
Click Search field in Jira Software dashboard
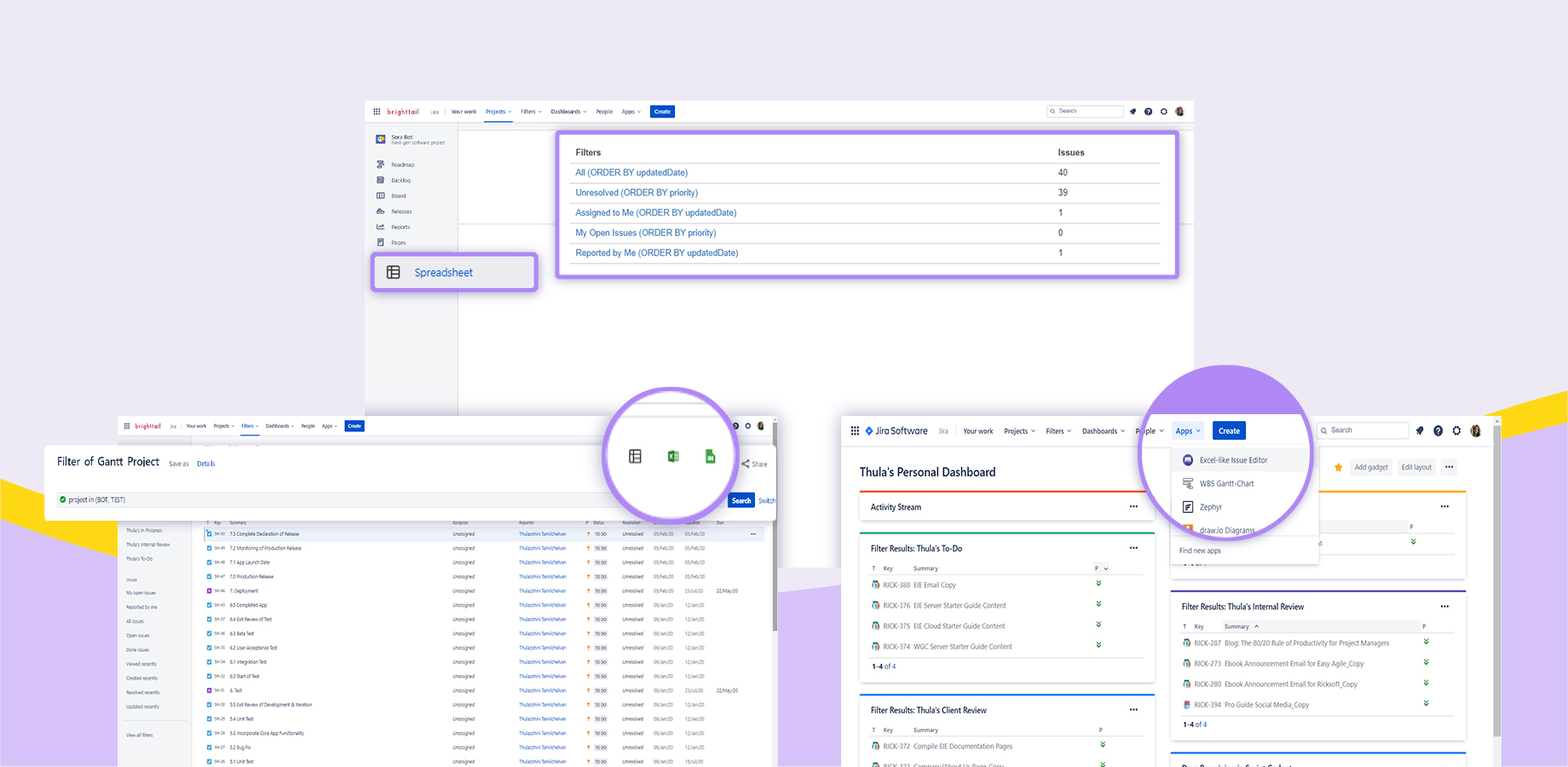point(1362,430)
